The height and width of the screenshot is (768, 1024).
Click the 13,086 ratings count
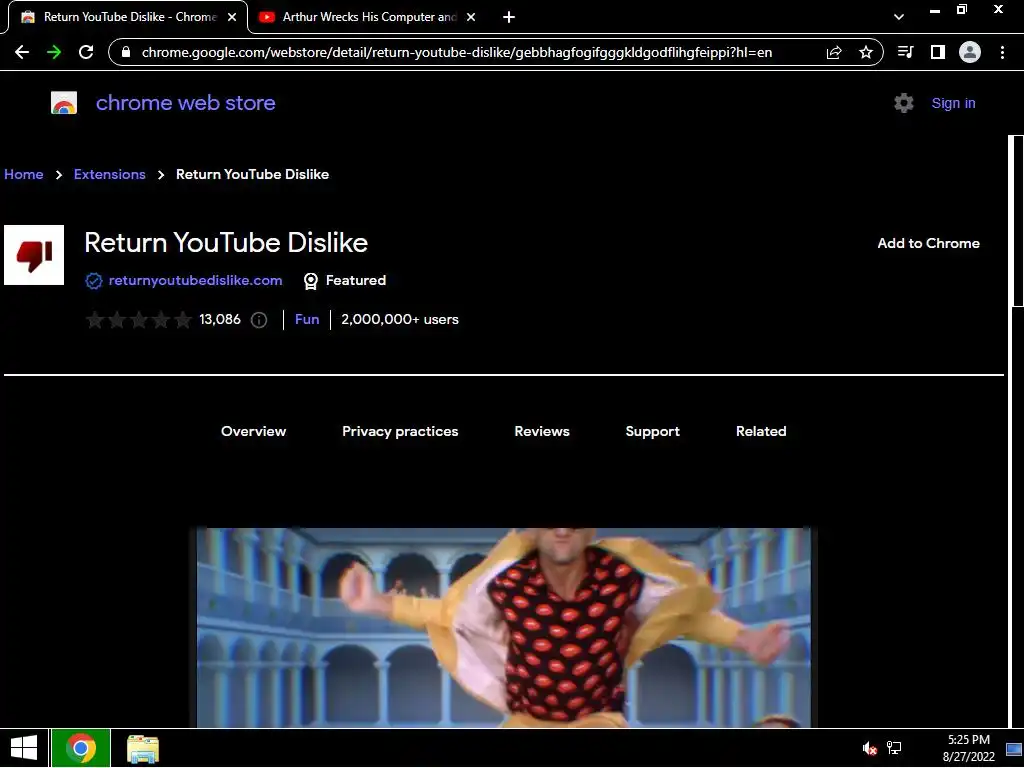(x=219, y=319)
